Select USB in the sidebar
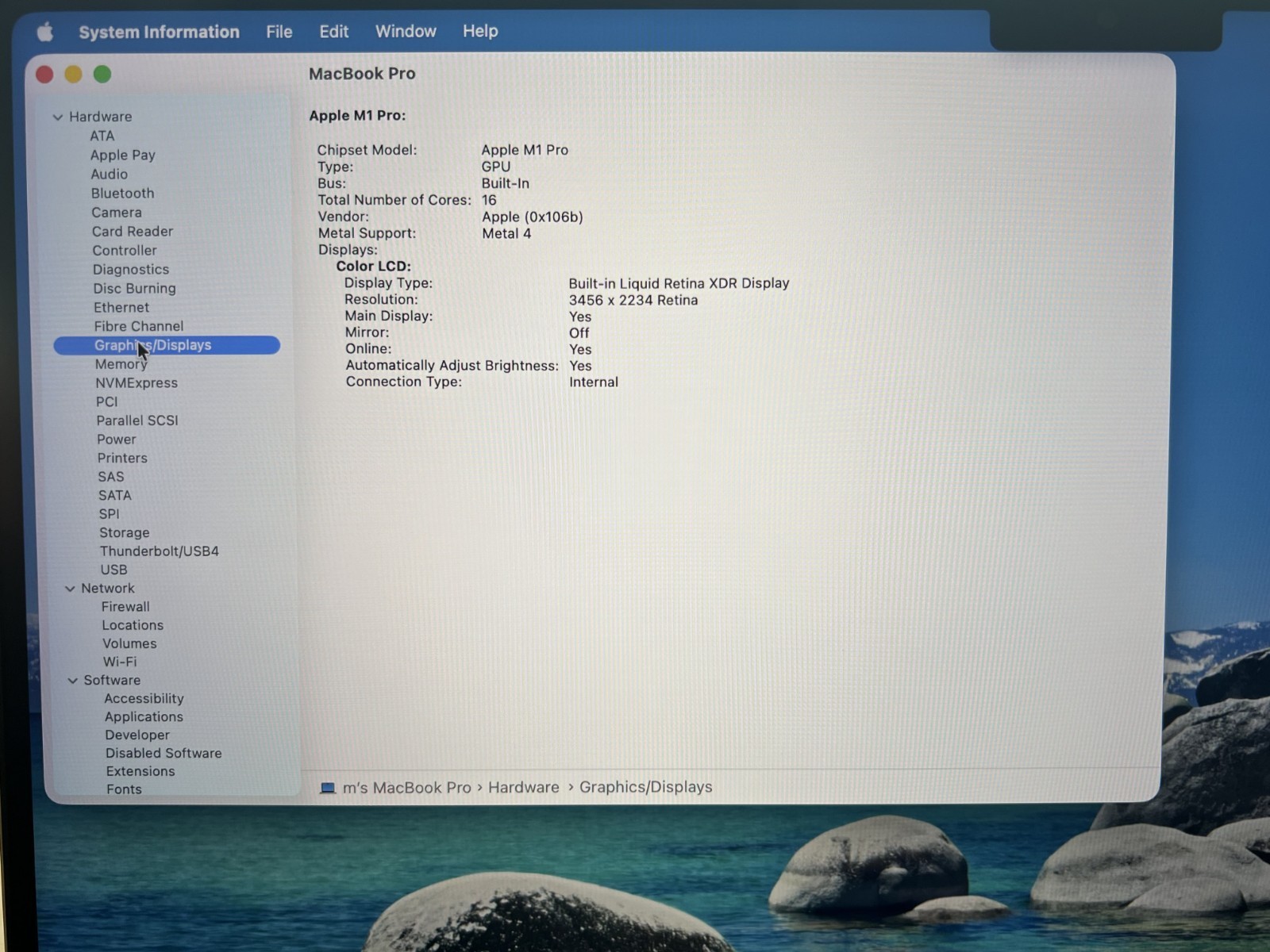This screenshot has width=1270, height=952. [114, 570]
